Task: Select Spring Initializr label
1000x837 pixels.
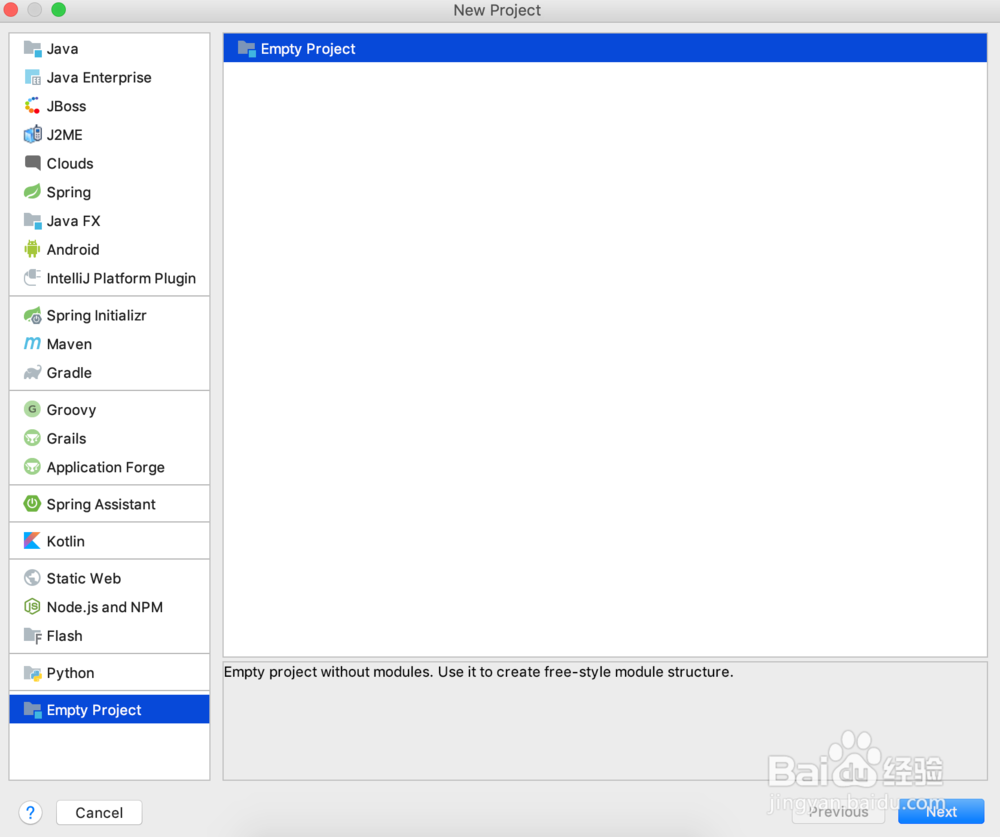Action: pyautogui.click(x=96, y=316)
